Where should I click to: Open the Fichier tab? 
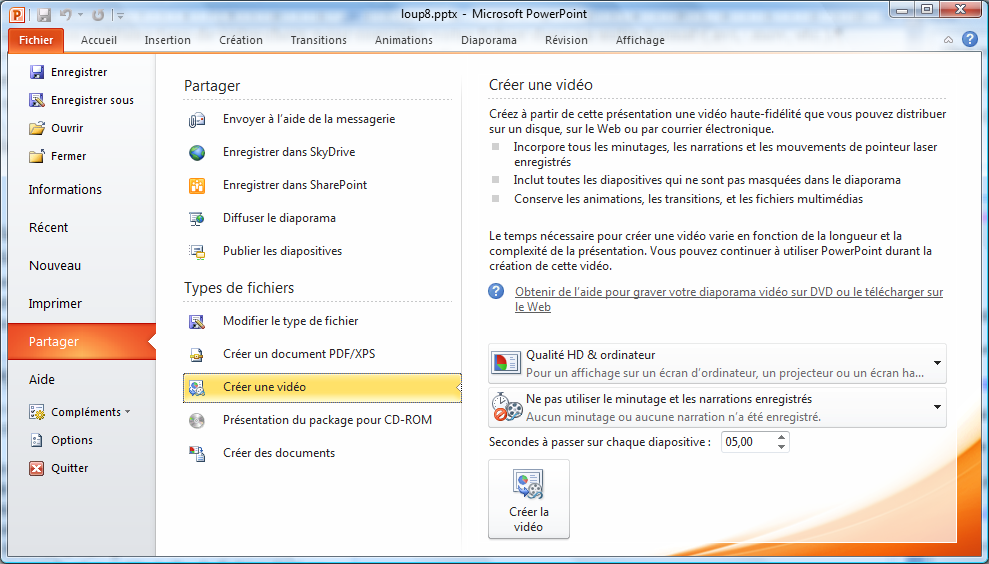36,40
